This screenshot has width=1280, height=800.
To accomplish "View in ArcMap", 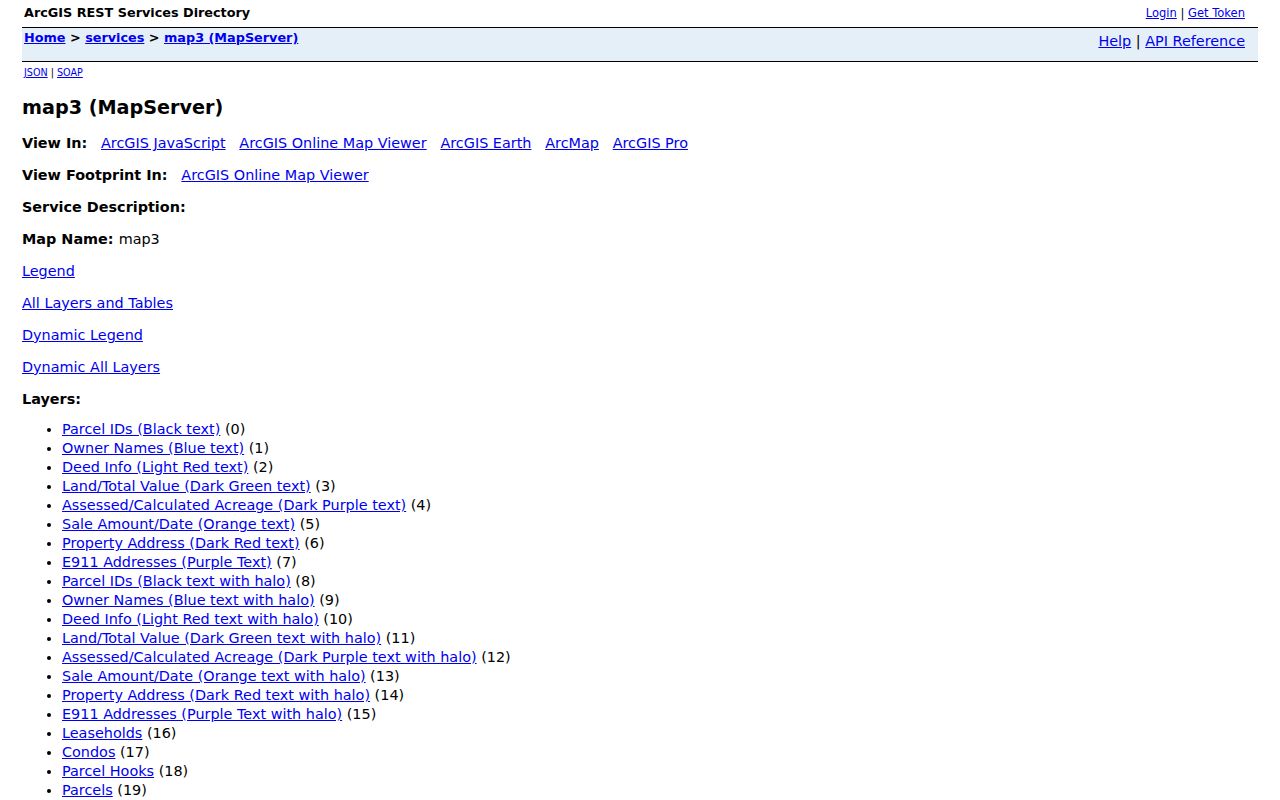I will coord(572,143).
